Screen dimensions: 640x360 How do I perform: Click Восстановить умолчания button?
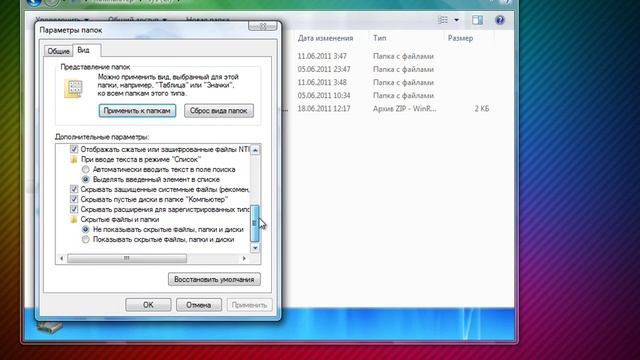[214, 280]
